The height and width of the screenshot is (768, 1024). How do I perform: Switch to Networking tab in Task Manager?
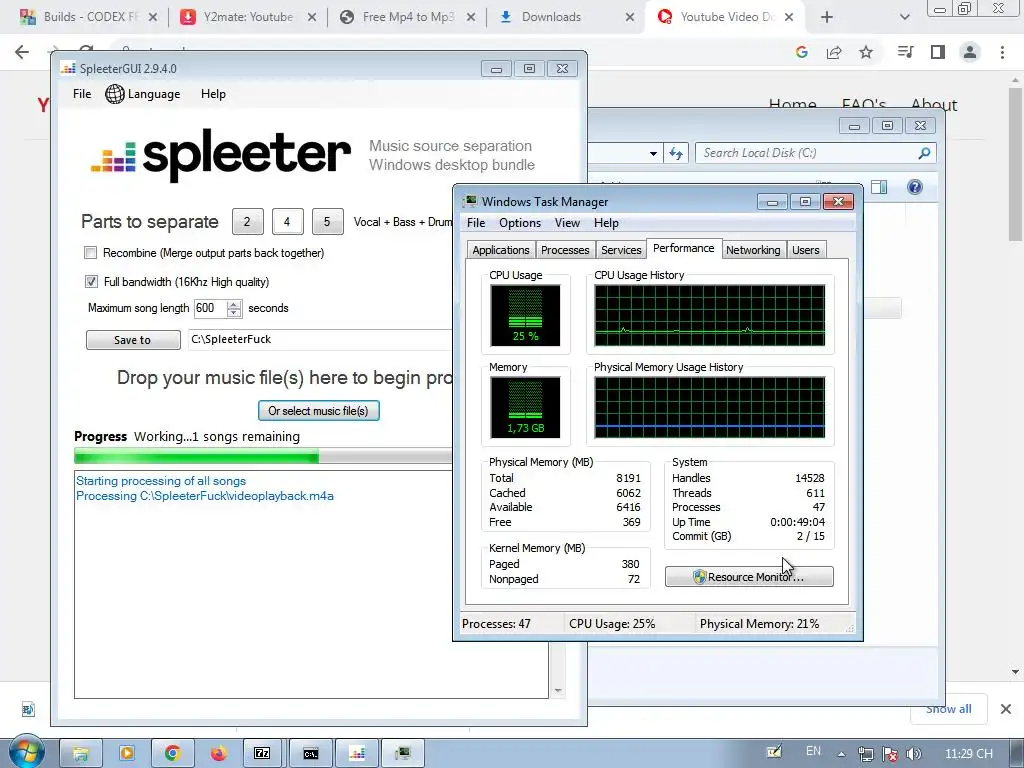[x=753, y=250]
